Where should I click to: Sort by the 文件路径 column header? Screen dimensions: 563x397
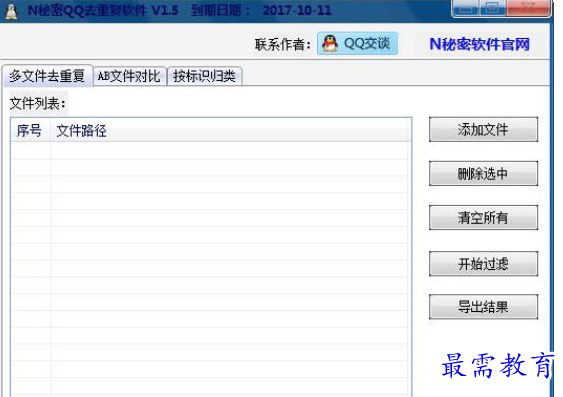[x=230, y=130]
